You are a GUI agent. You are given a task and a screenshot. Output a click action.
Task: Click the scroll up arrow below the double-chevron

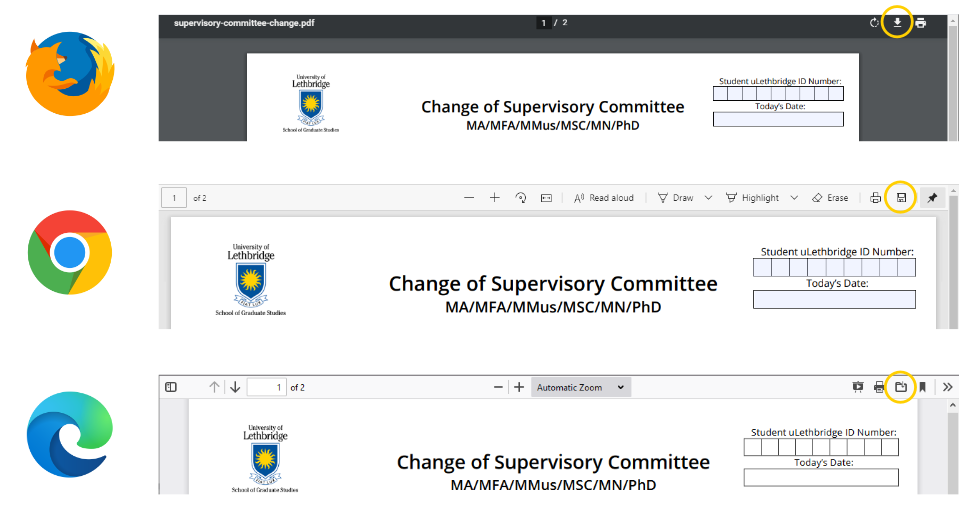coord(952,405)
